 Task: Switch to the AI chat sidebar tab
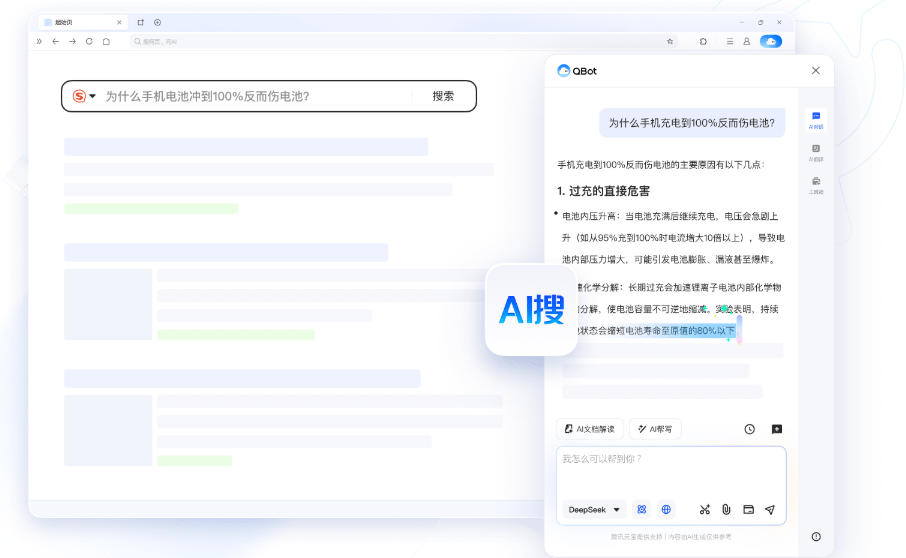[816, 120]
